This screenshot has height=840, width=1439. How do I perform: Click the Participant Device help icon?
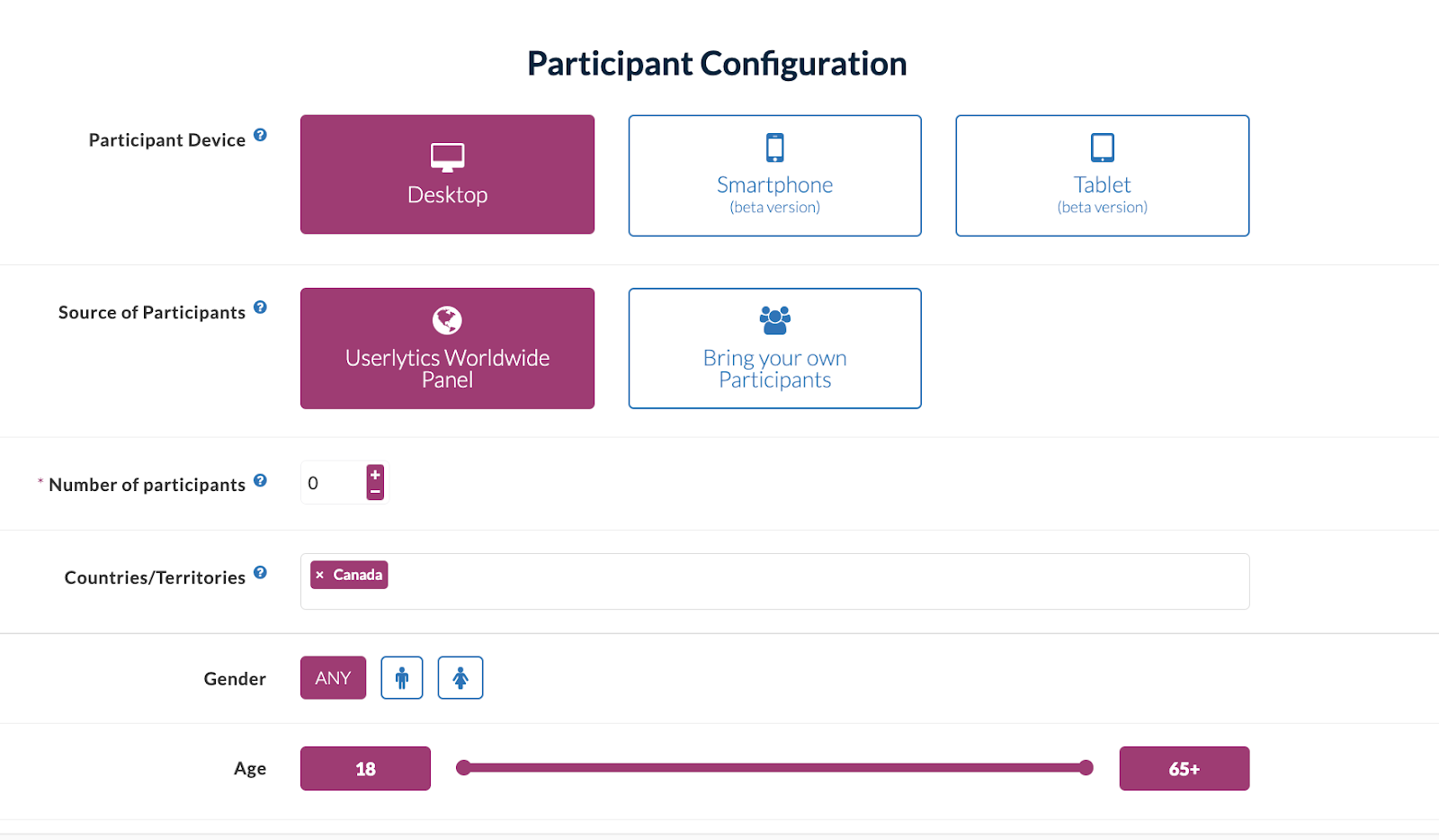260,135
